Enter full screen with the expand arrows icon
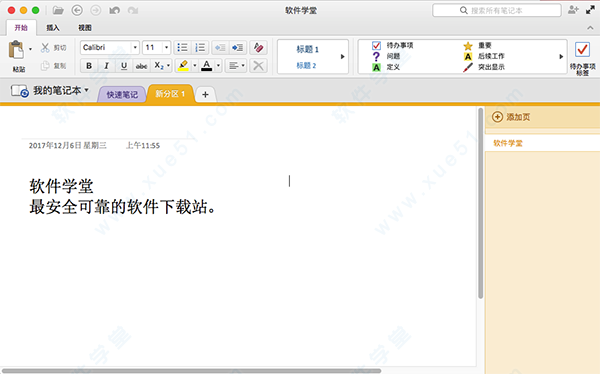 tap(590, 10)
